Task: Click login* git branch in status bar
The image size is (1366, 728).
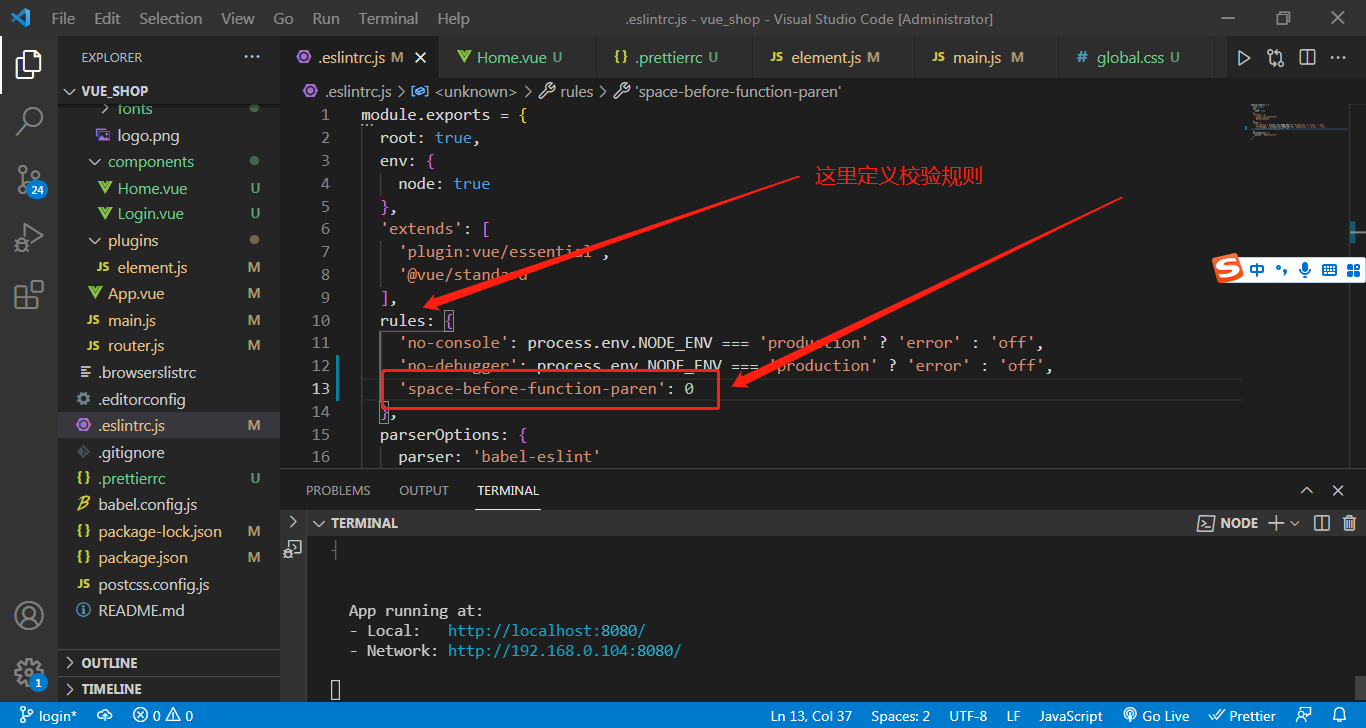Action: [x=47, y=715]
